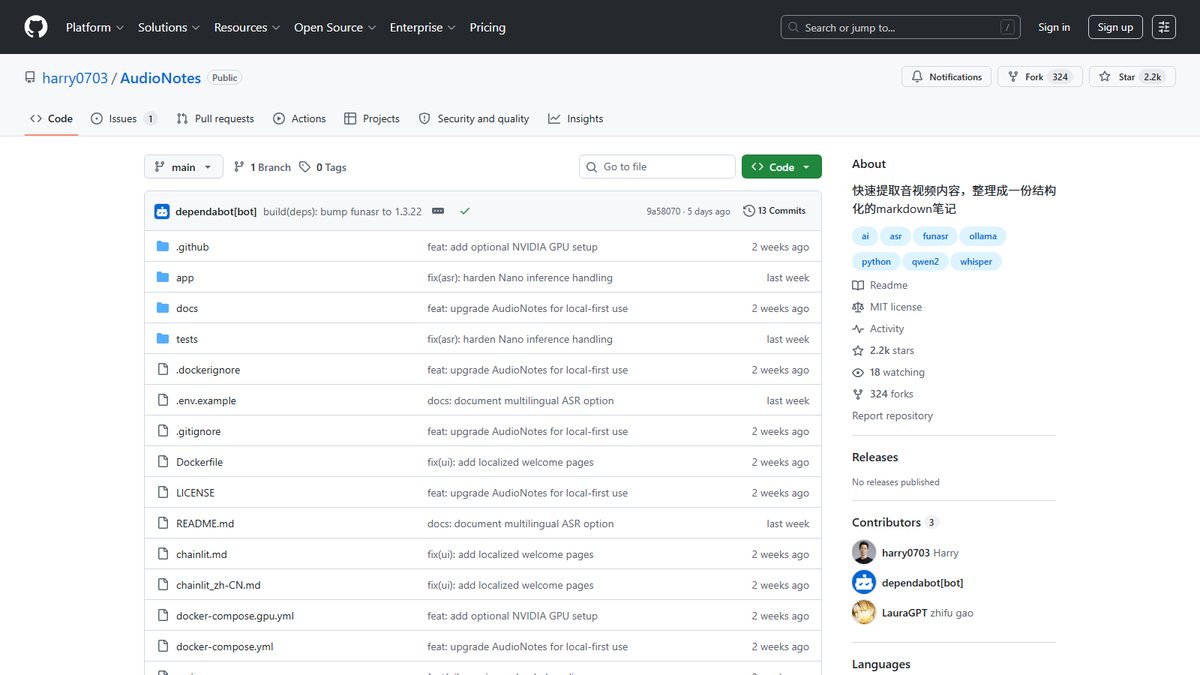Viewport: 1200px width, 675px height.
Task: Open the Platform dropdown menu
Action: pyautogui.click(x=95, y=27)
